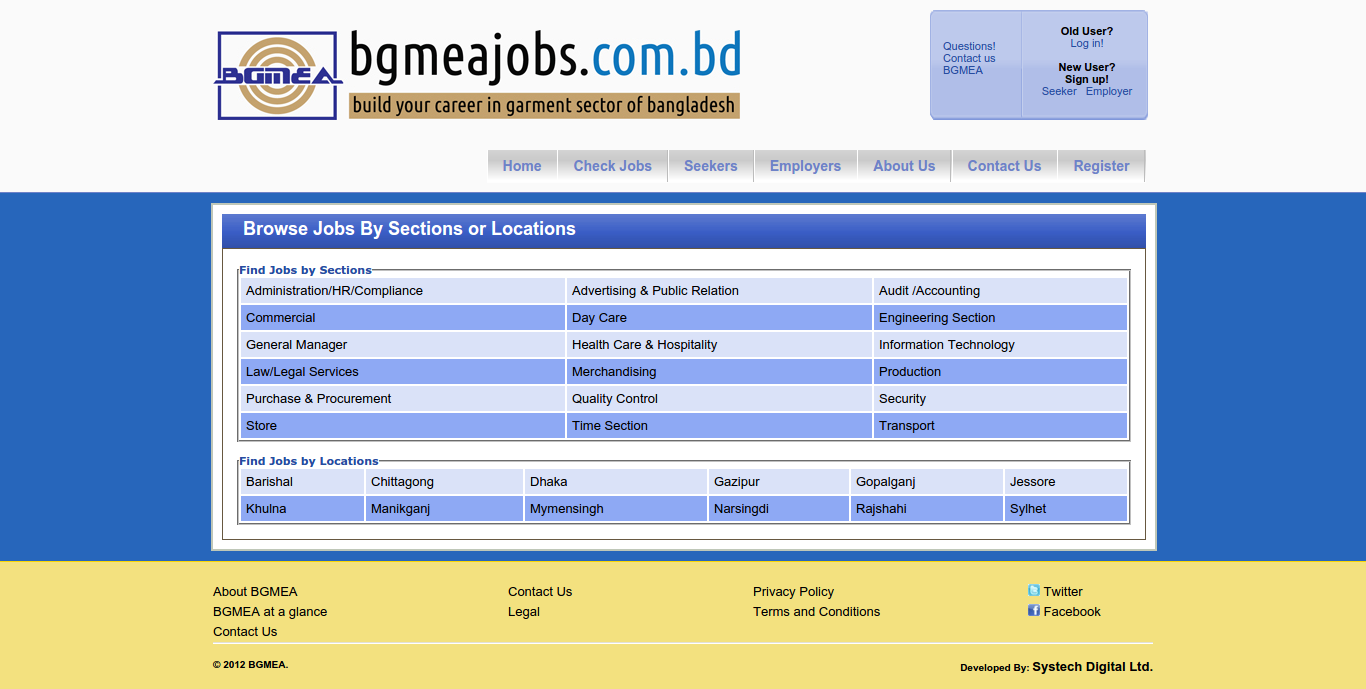Sign up as a Seeker

click(x=1059, y=92)
